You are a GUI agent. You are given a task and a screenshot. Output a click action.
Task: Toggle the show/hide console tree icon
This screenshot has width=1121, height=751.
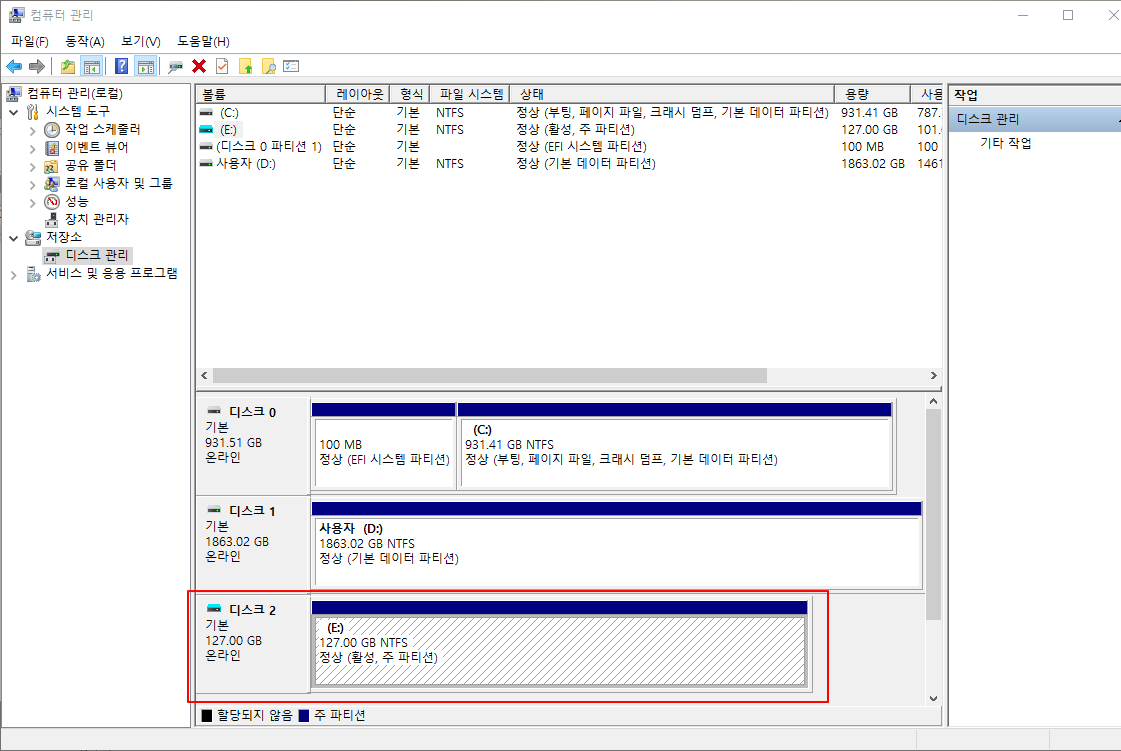click(92, 67)
